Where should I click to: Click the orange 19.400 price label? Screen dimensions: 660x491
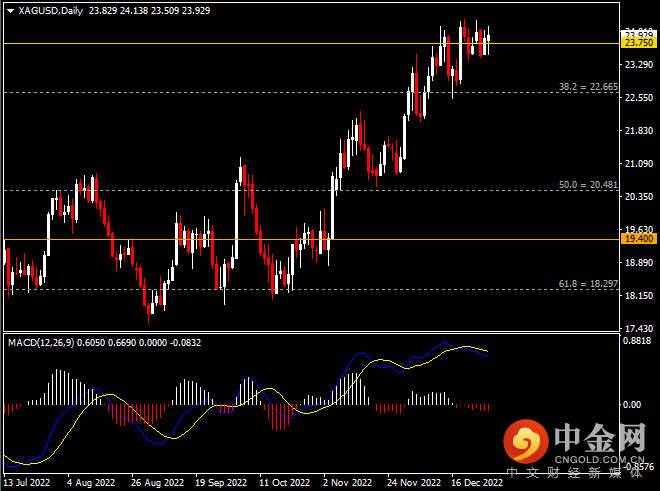coord(638,239)
